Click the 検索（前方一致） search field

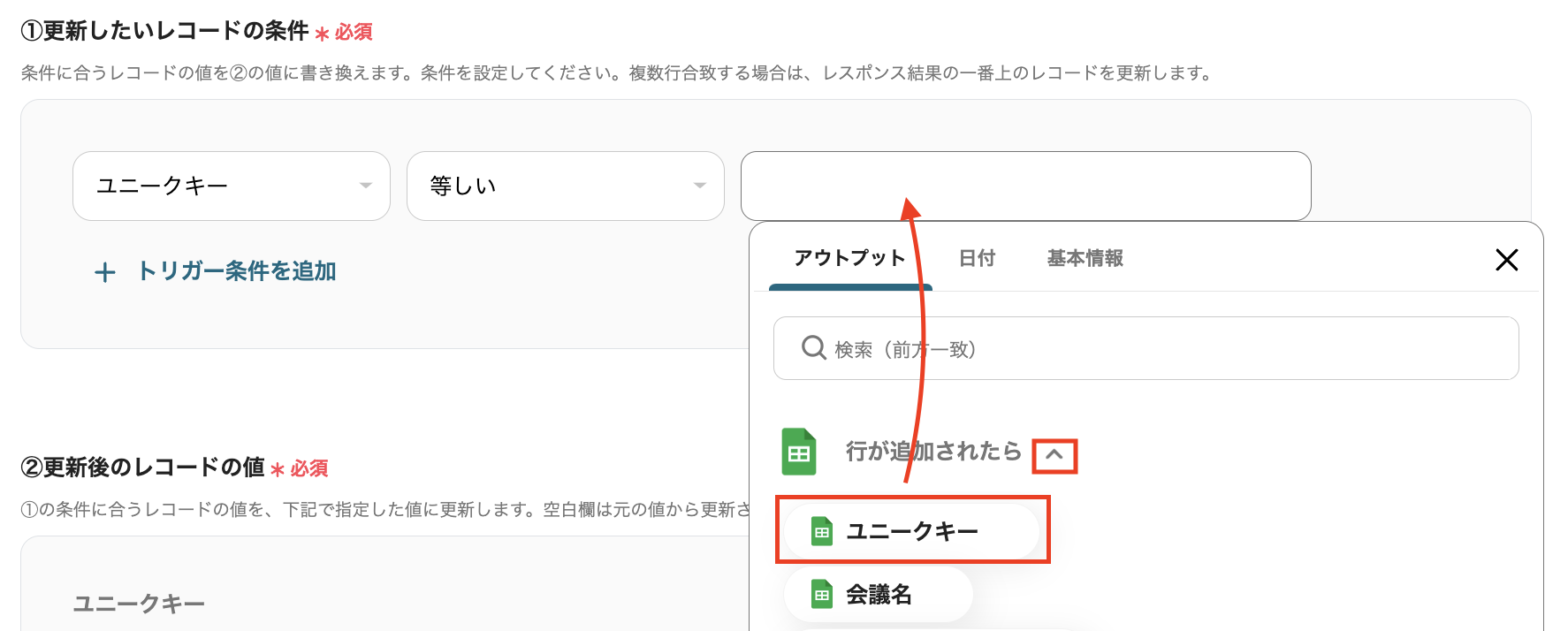click(1146, 348)
